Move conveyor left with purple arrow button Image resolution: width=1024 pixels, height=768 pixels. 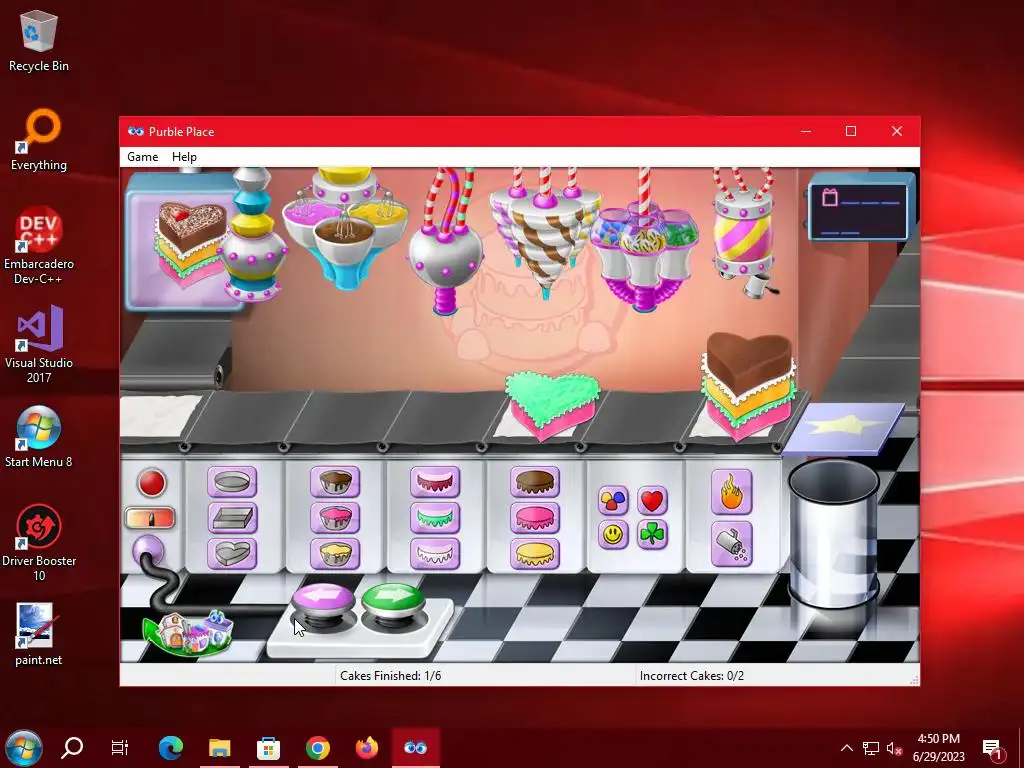[323, 601]
